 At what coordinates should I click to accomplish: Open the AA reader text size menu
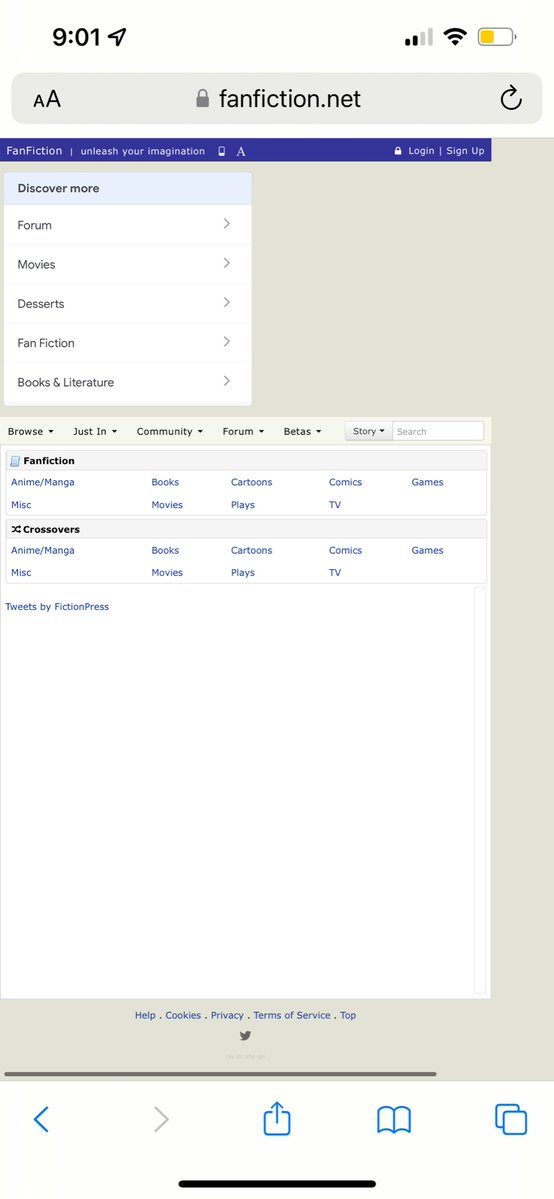pos(47,99)
